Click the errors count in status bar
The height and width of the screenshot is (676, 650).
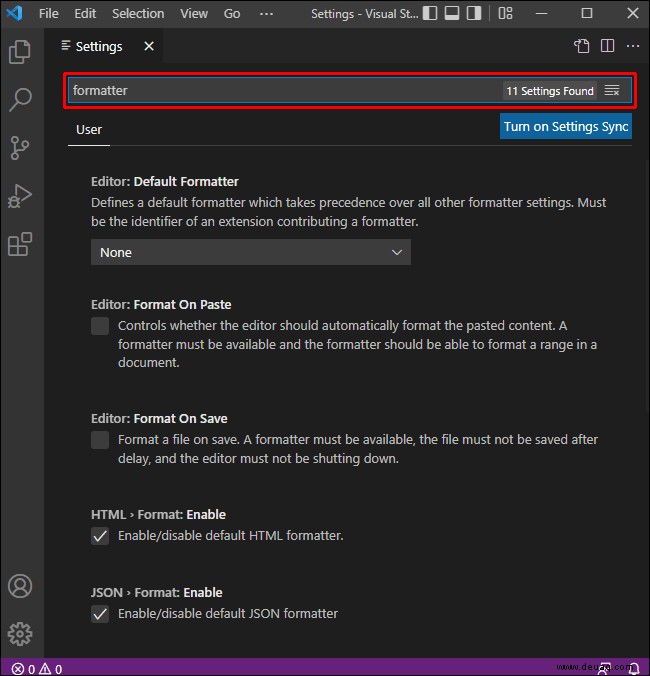(24, 669)
